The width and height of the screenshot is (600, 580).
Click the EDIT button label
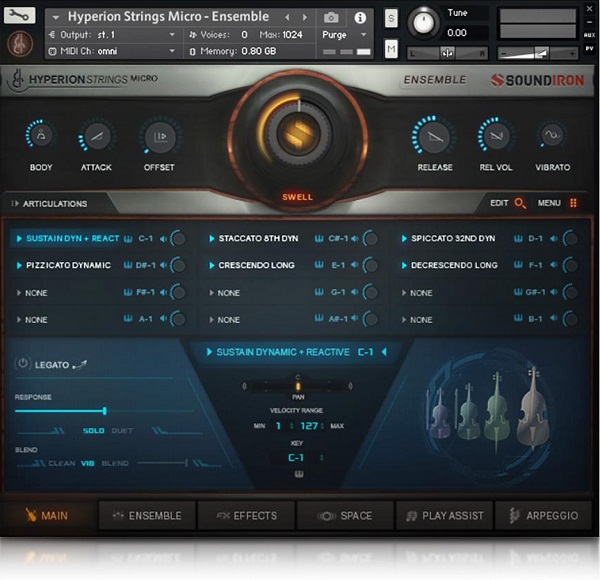pyautogui.click(x=499, y=203)
